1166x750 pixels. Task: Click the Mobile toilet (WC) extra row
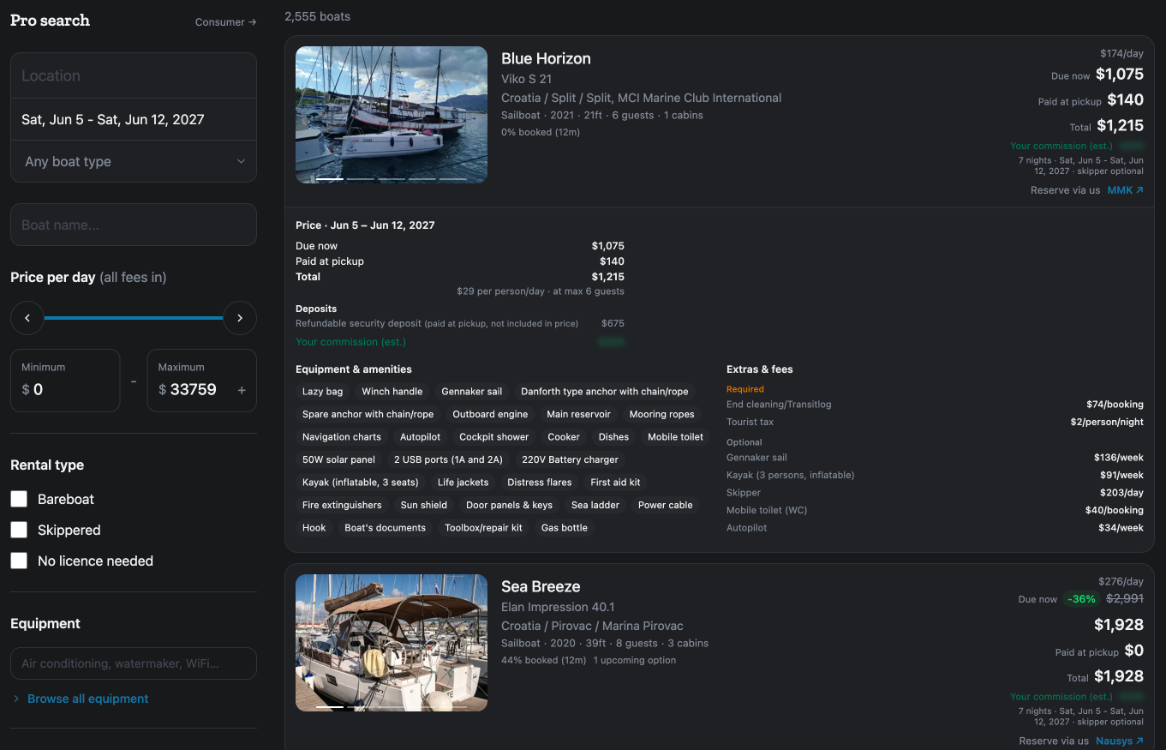[935, 510]
